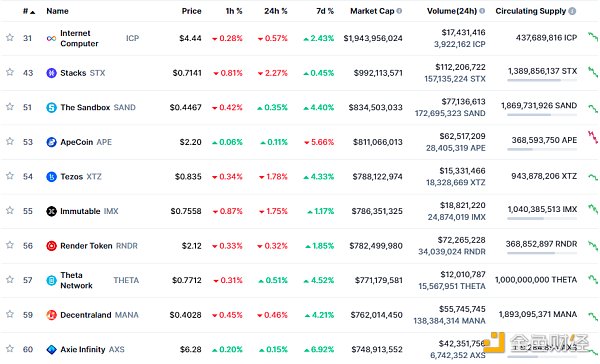Toggle watchlist star for Internet Computer
This screenshot has width=600, height=364.
[x=10, y=38]
